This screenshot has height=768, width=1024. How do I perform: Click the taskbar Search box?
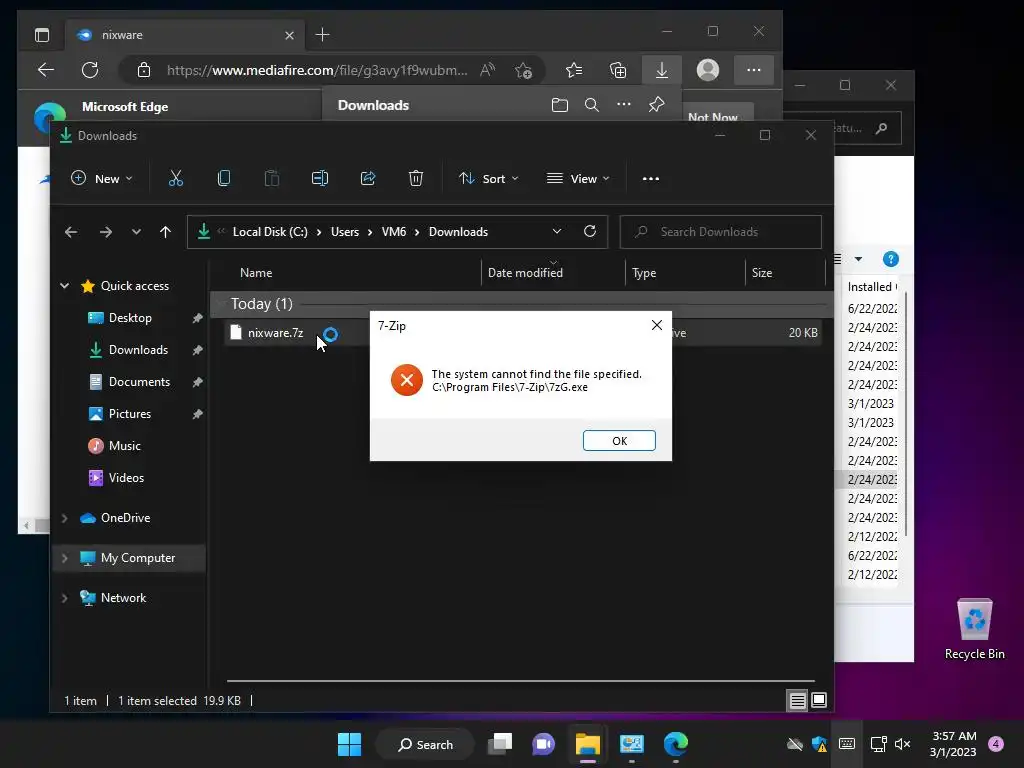pos(425,744)
